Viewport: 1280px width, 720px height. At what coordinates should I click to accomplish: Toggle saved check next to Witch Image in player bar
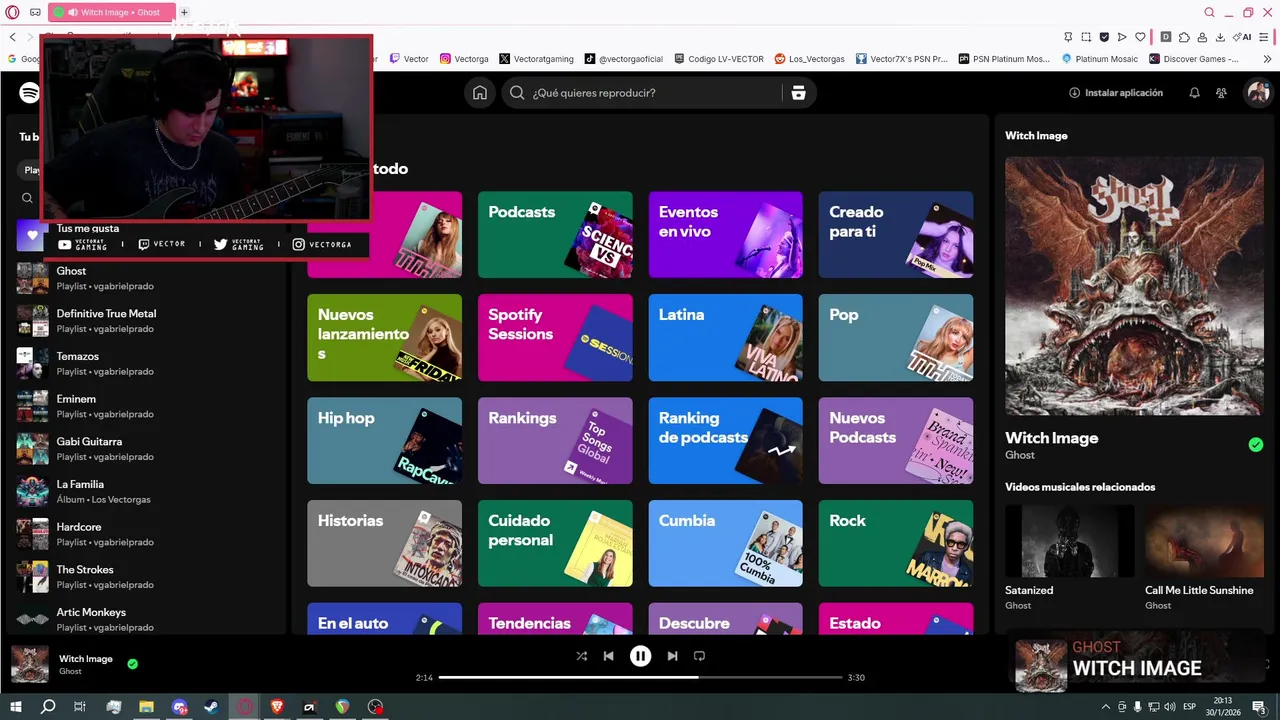tap(132, 663)
